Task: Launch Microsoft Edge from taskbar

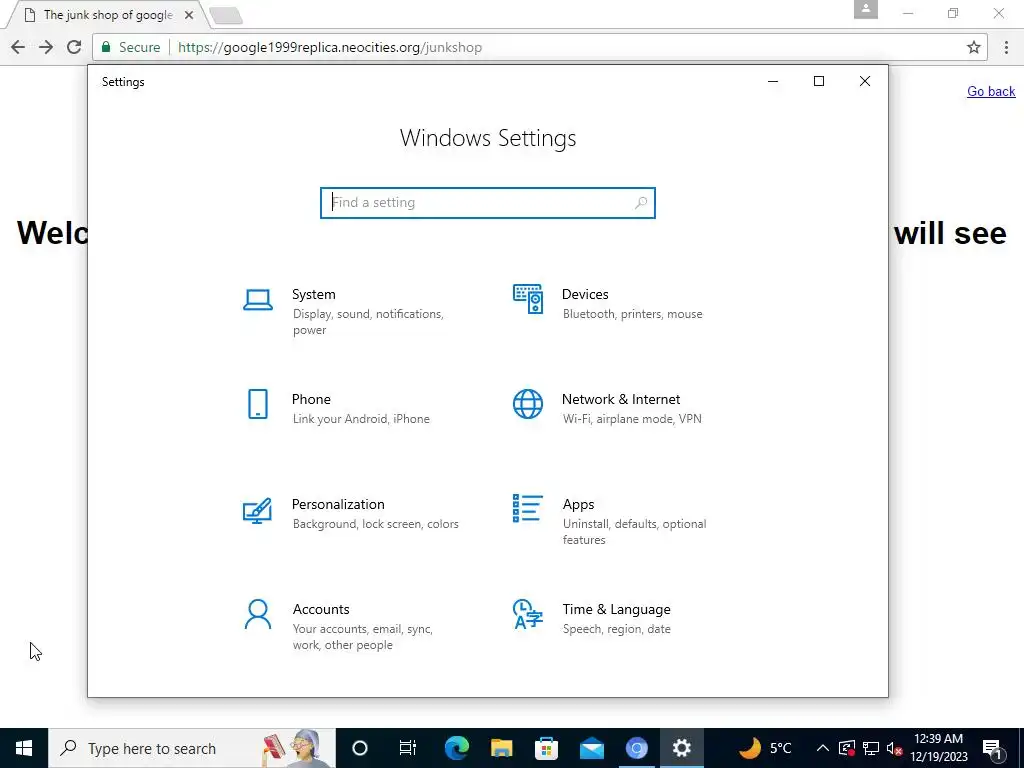Action: (456, 748)
